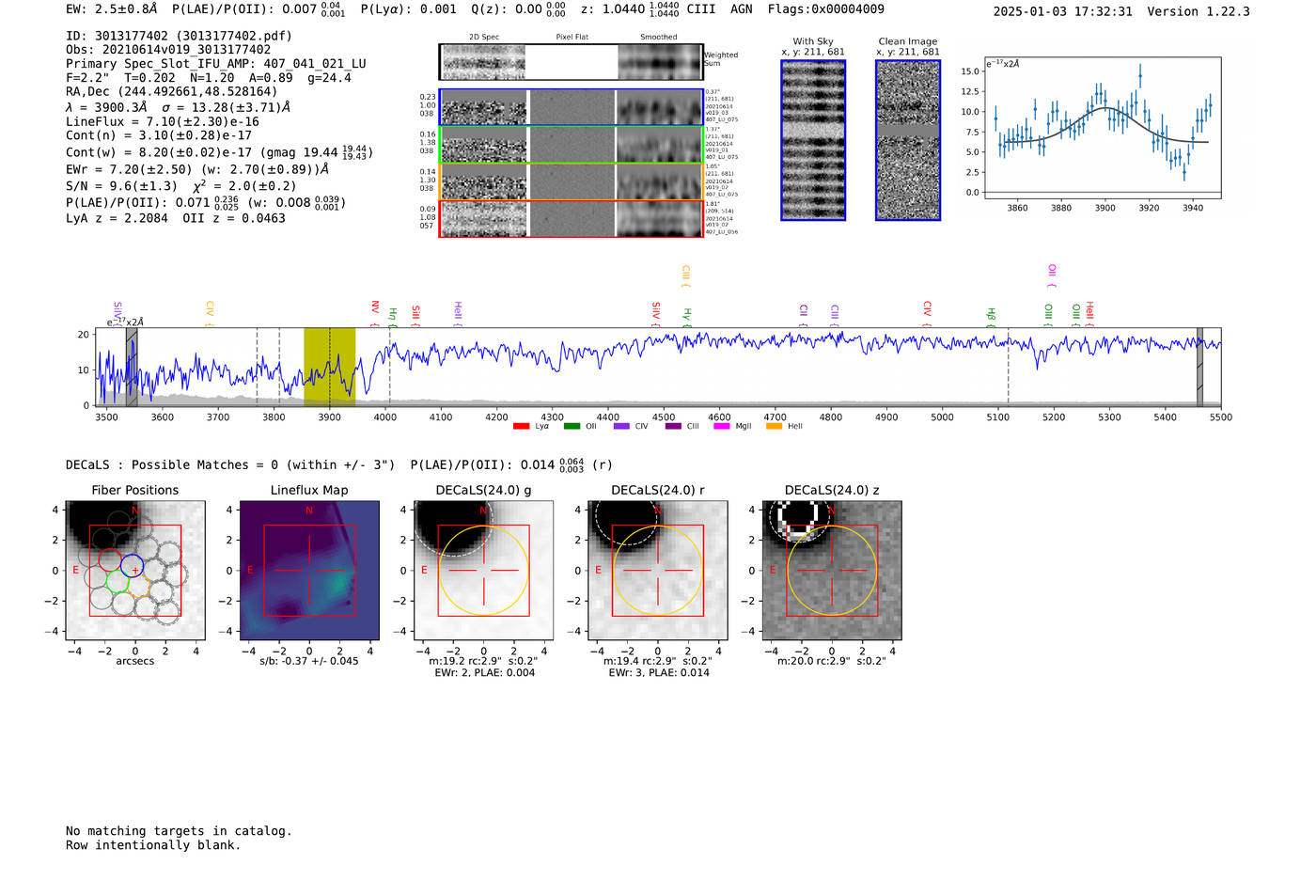Open the DECaLS(24.0) g image
The width and height of the screenshot is (1316, 896).
click(x=483, y=570)
